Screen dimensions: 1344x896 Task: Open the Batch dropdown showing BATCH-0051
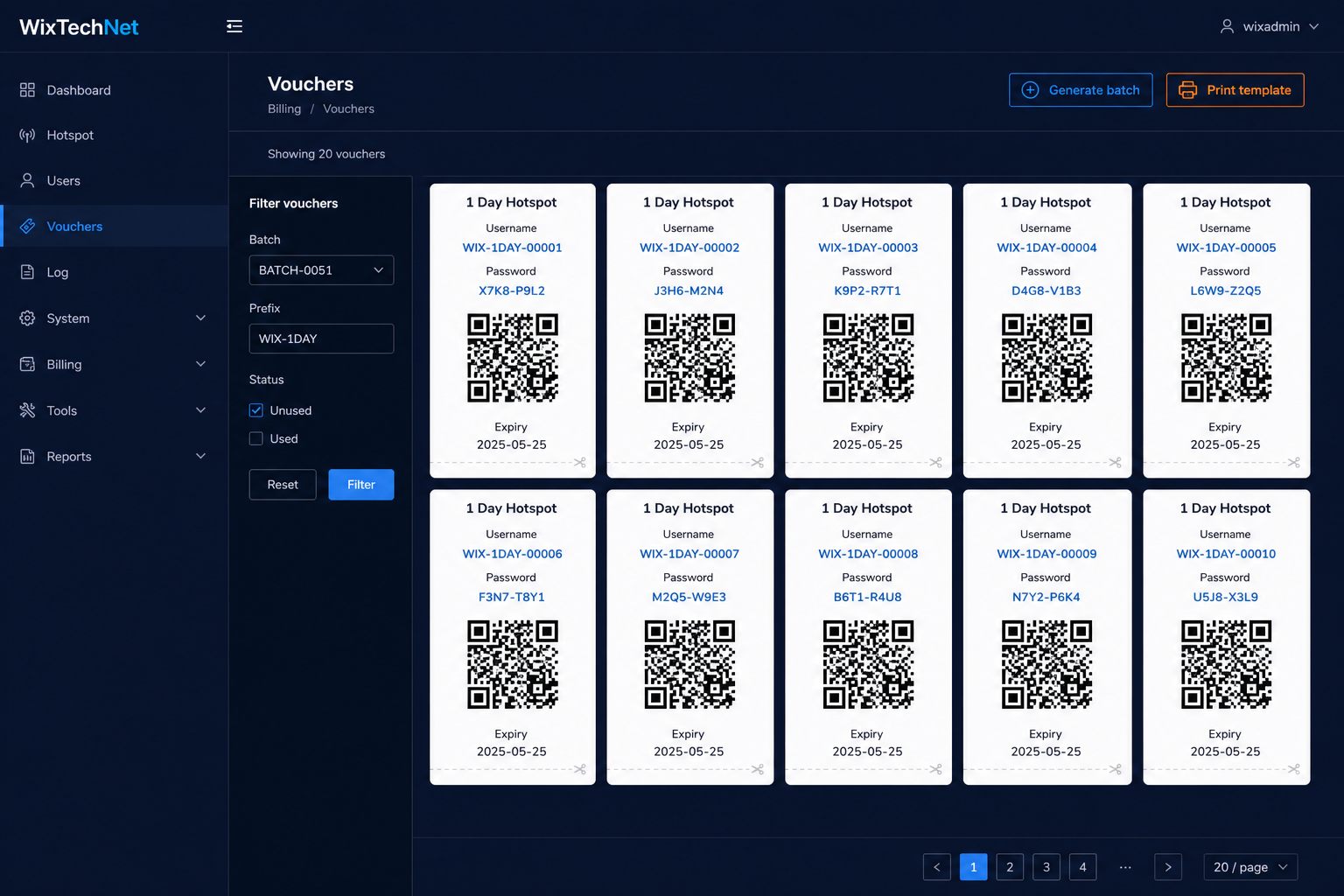point(321,270)
